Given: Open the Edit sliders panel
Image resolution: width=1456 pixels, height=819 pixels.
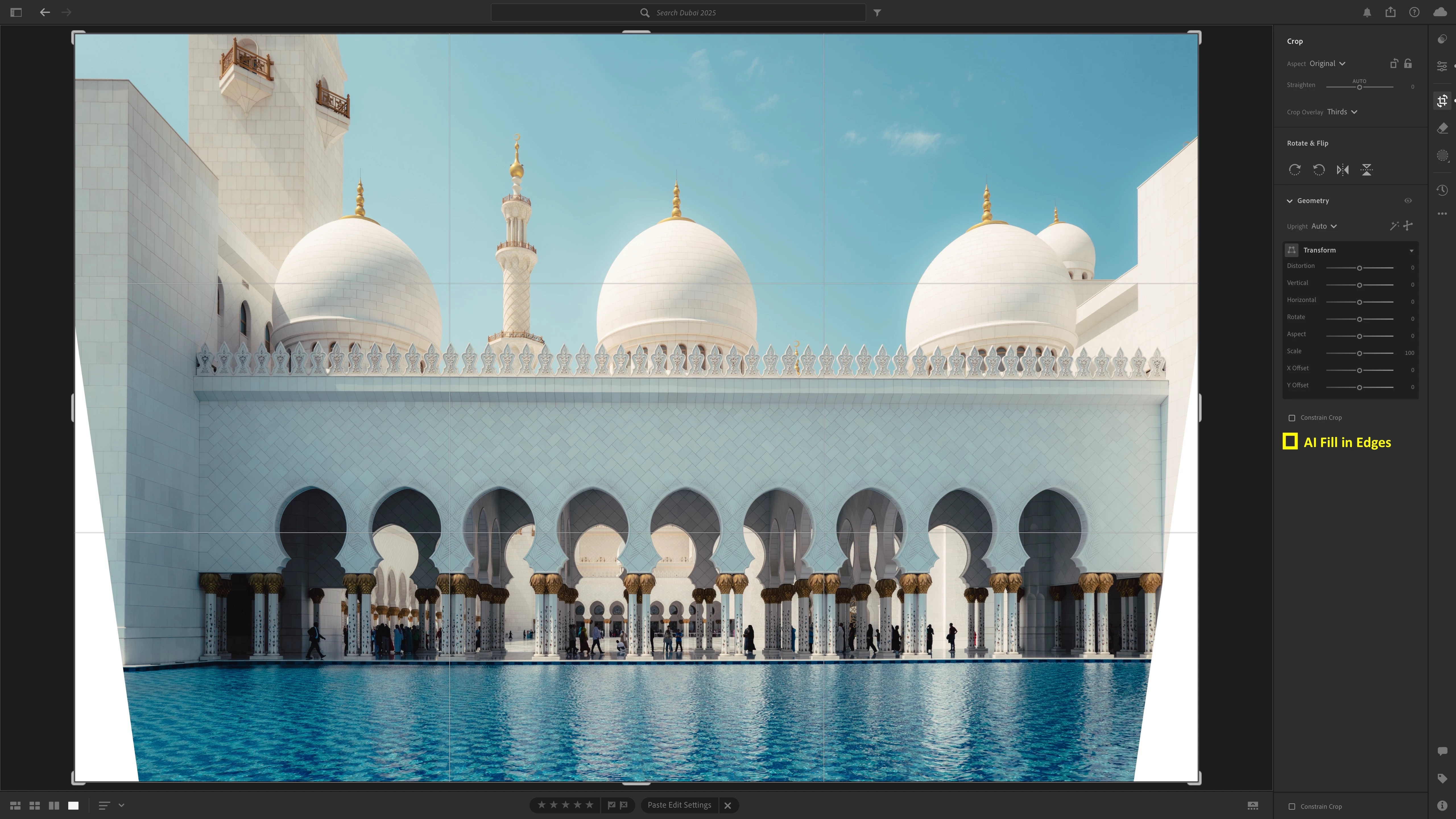Looking at the screenshot, I should point(1442,66).
